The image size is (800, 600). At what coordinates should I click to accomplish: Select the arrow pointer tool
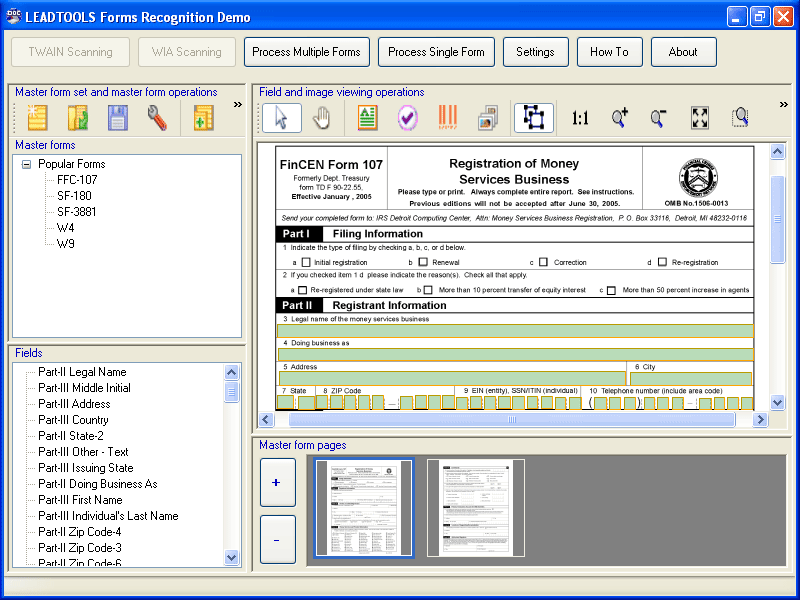(282, 118)
